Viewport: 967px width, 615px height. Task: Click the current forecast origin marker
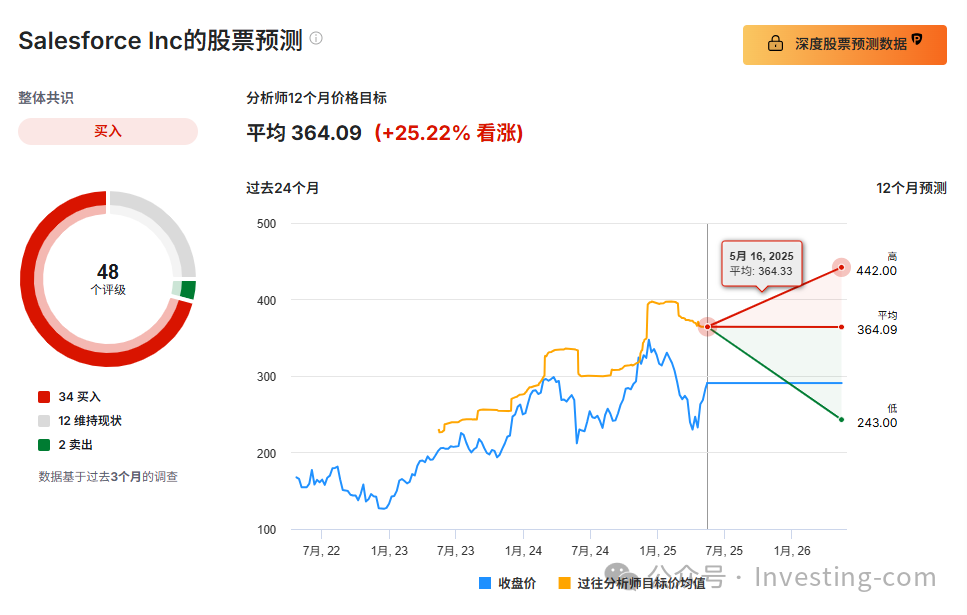[707, 326]
